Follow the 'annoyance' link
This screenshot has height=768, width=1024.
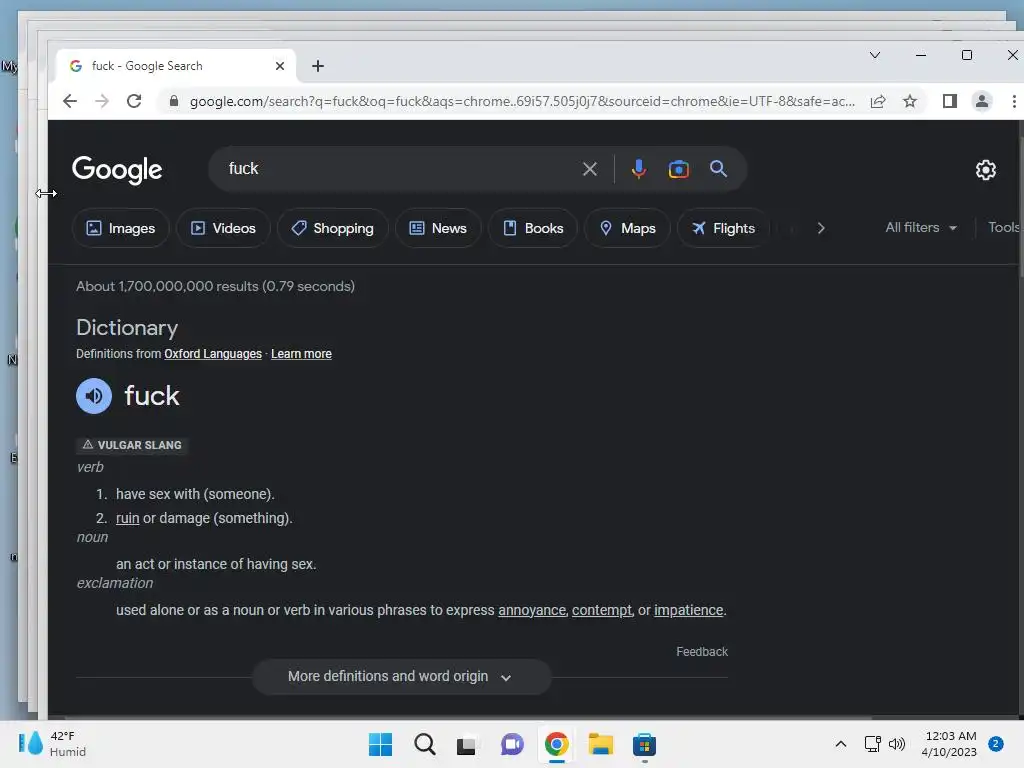coord(532,610)
